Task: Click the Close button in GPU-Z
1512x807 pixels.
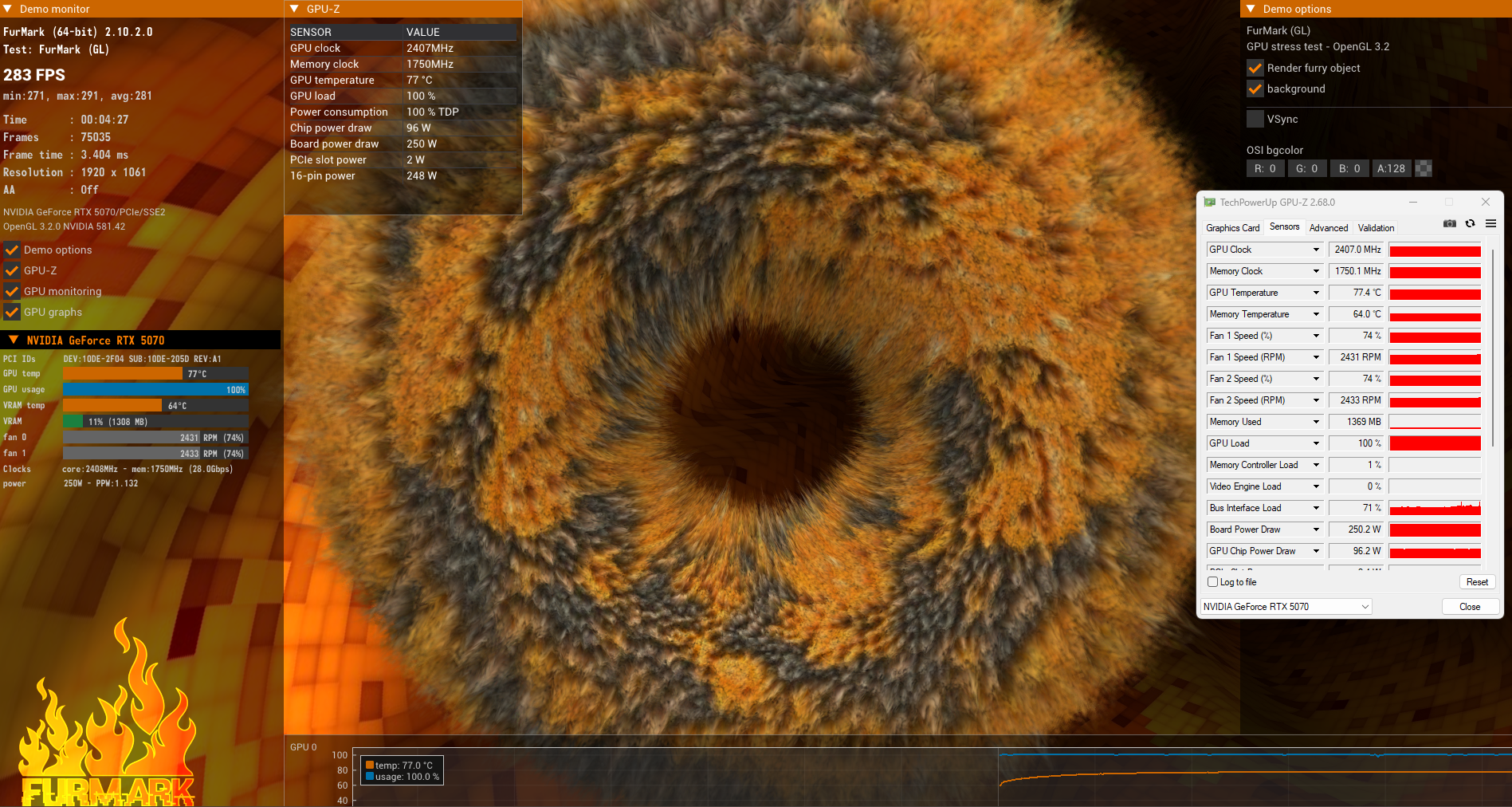Action: pos(1469,607)
